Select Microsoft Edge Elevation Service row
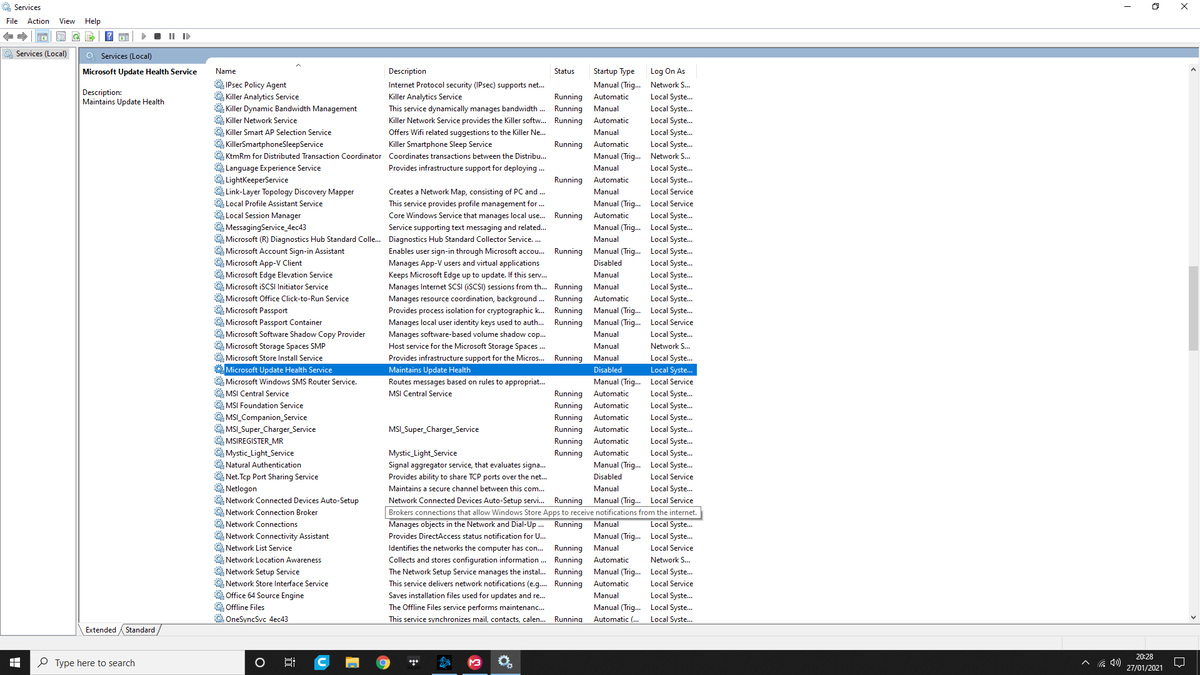The image size is (1200, 675). 455,275
